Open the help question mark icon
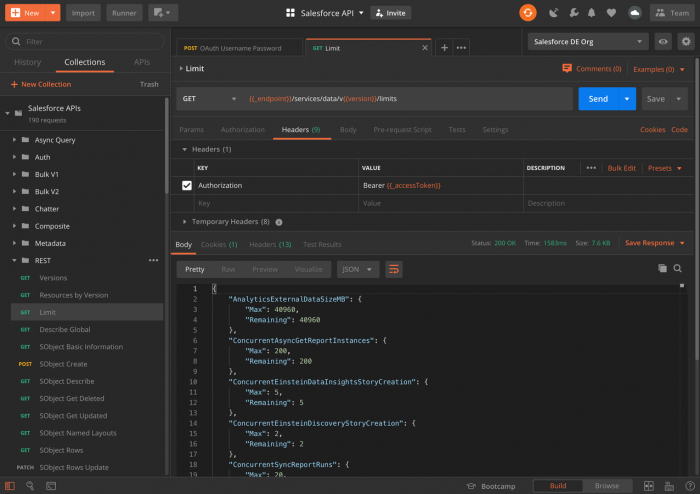This screenshot has height=494, width=700. point(690,486)
